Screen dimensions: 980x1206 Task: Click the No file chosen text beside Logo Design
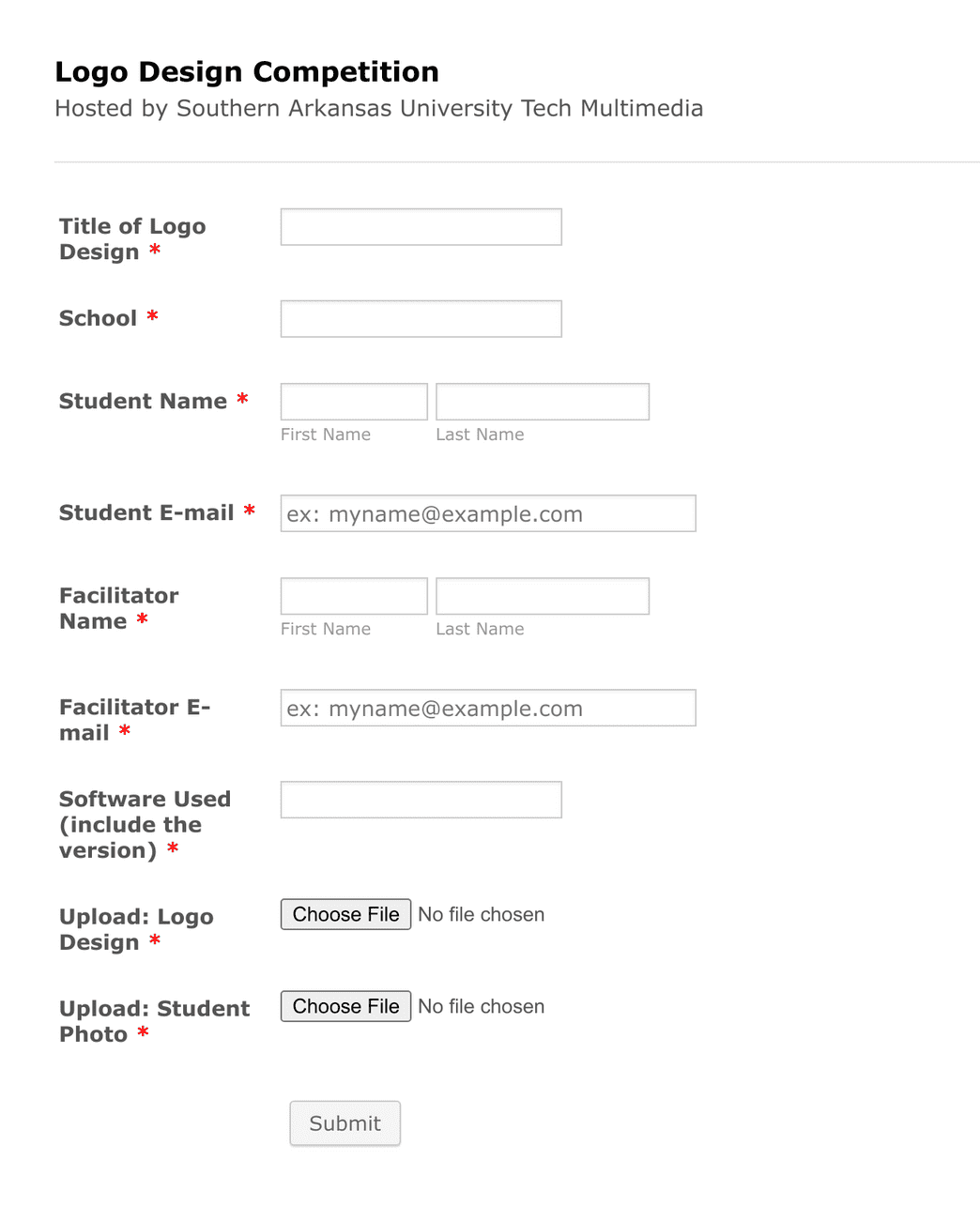point(481,914)
